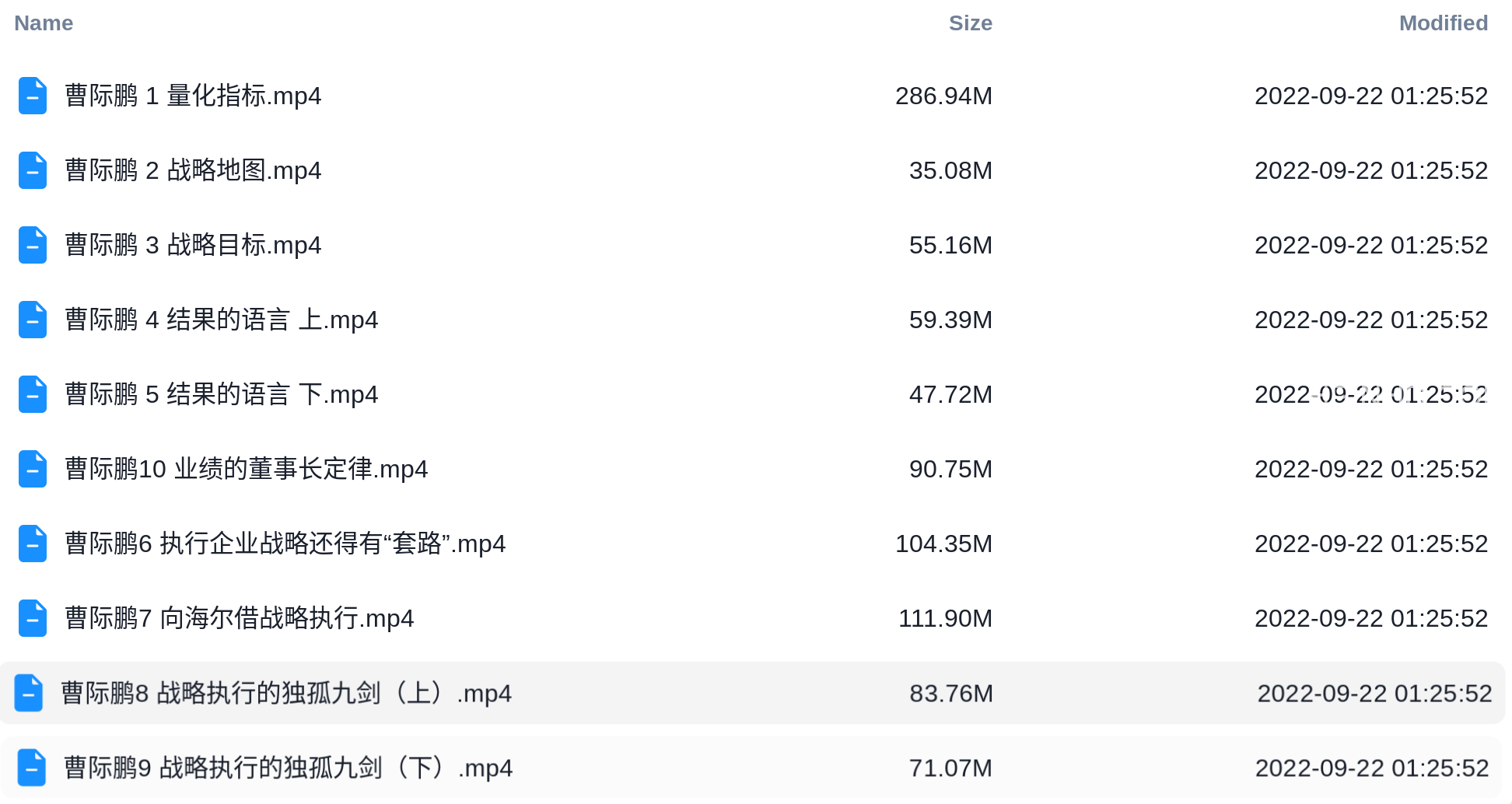The height and width of the screenshot is (804, 1512).
Task: Open 曹际鹏8 战略执行的独孤九剑（上）.mp4
Action: tap(286, 693)
